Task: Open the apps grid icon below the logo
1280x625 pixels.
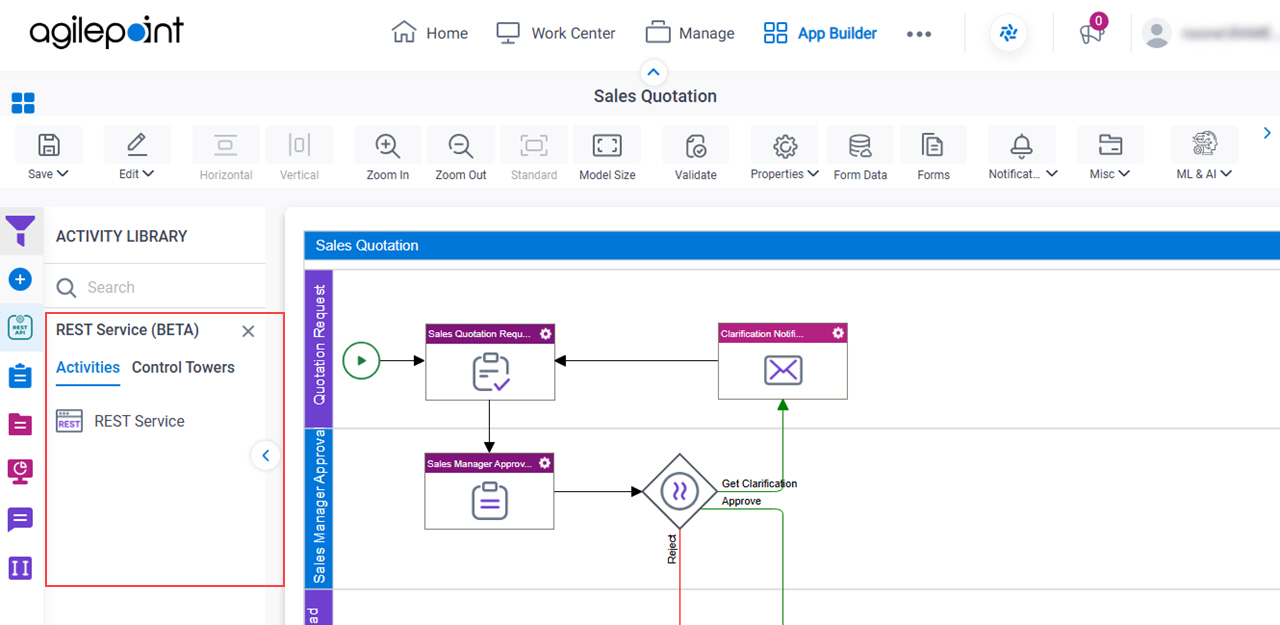Action: point(23,103)
